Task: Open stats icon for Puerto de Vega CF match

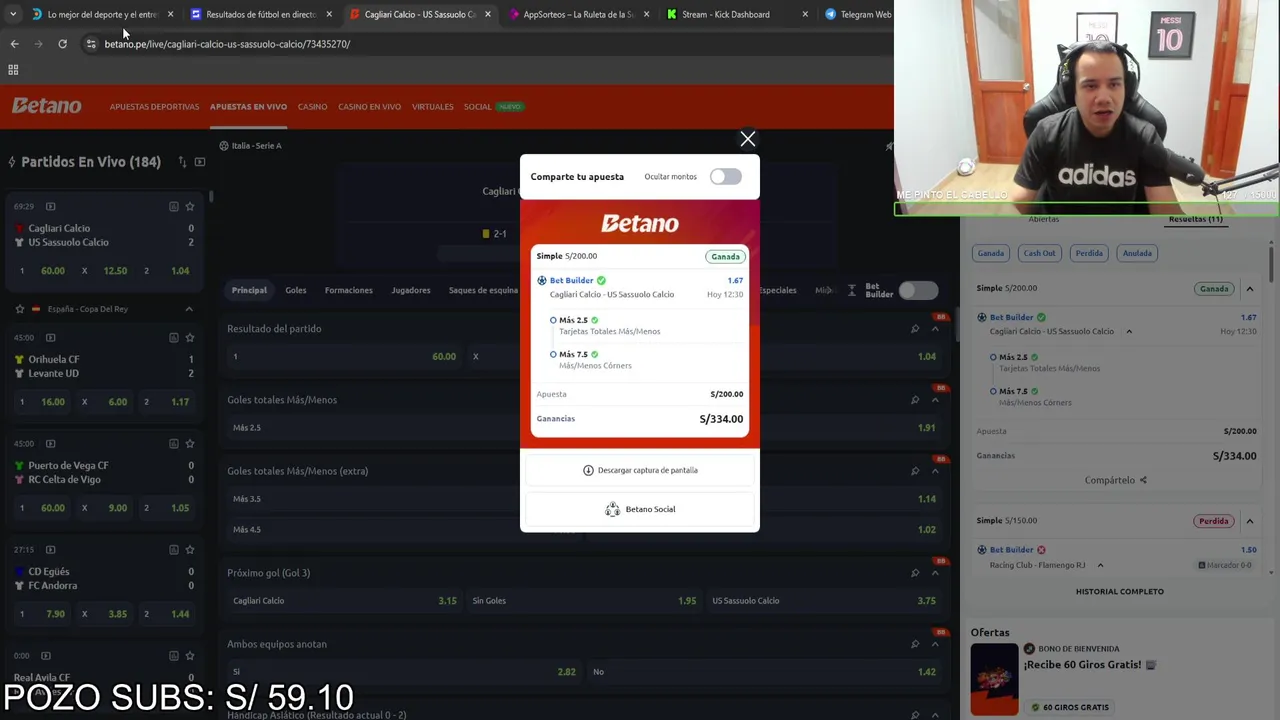Action: pos(173,443)
